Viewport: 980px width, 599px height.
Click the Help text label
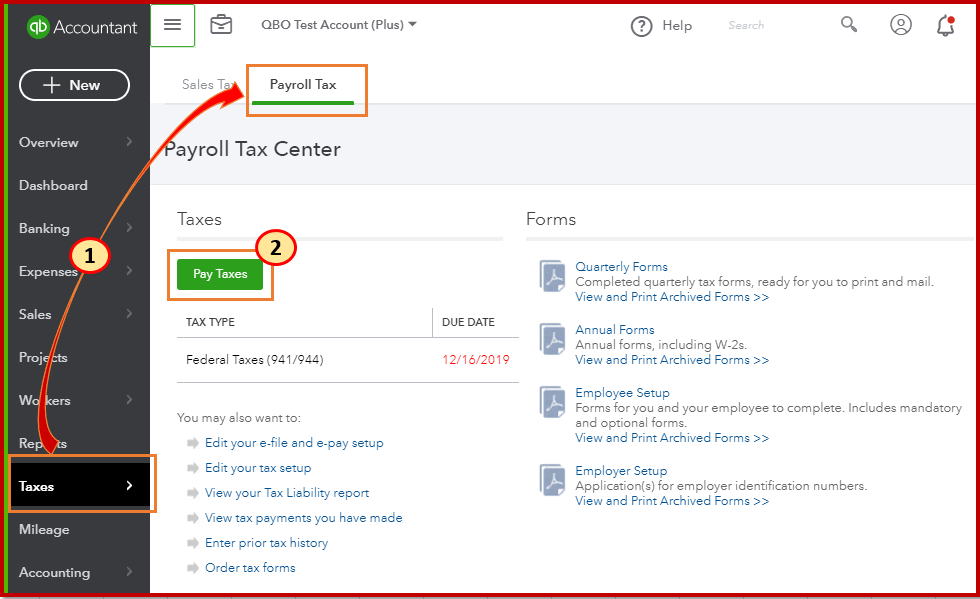pyautogui.click(x=677, y=26)
